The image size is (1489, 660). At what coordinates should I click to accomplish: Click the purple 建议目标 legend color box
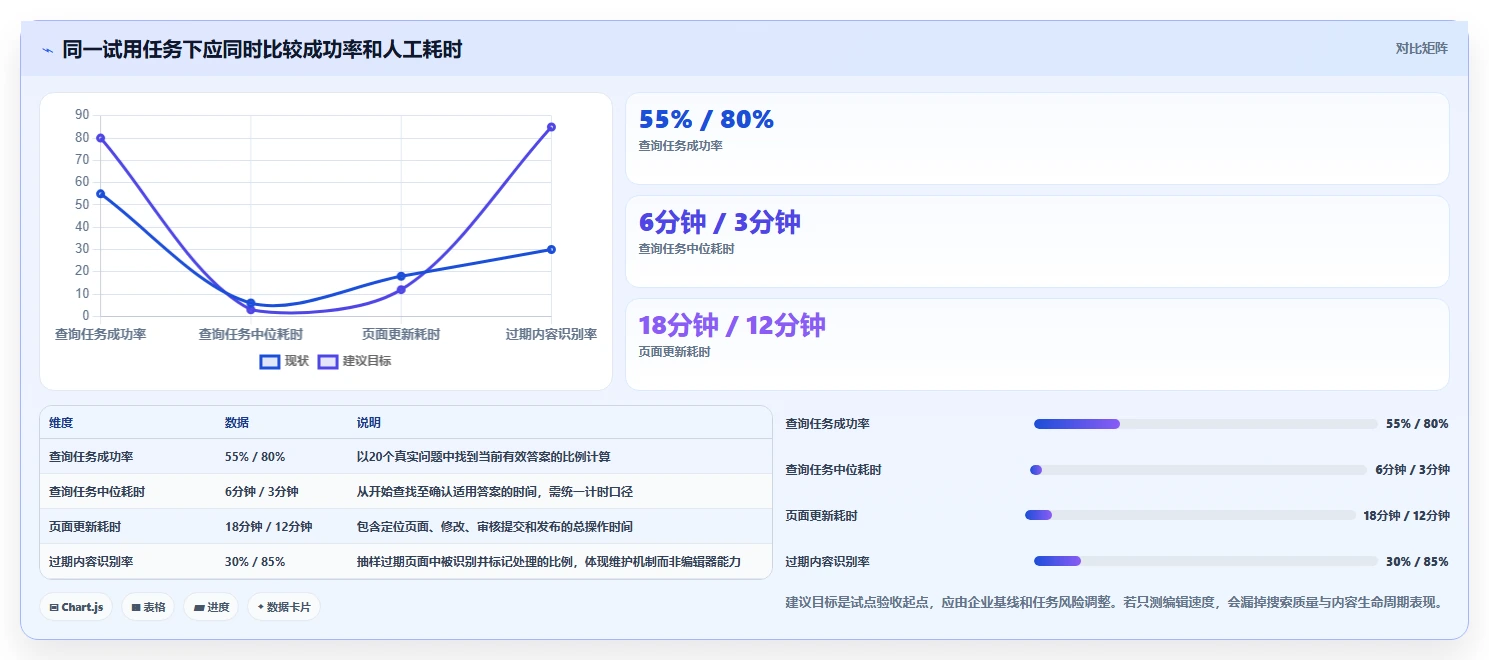pyautogui.click(x=328, y=361)
